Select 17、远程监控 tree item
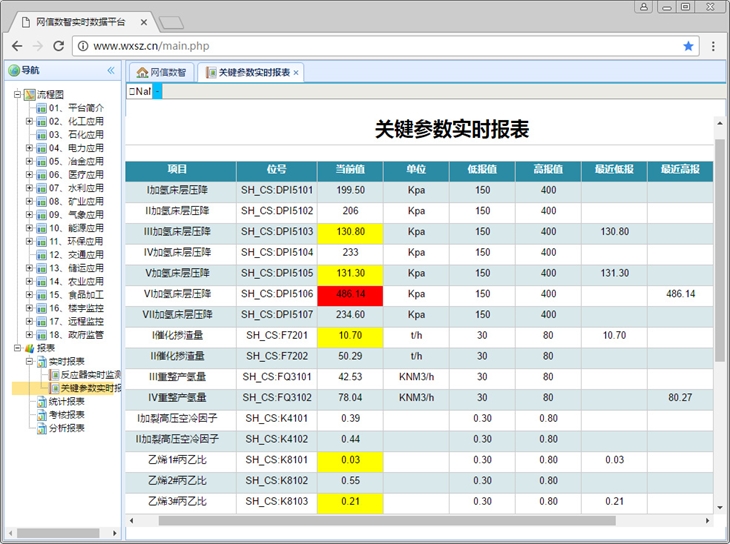Viewport: 730px width, 544px height. [x=76, y=321]
